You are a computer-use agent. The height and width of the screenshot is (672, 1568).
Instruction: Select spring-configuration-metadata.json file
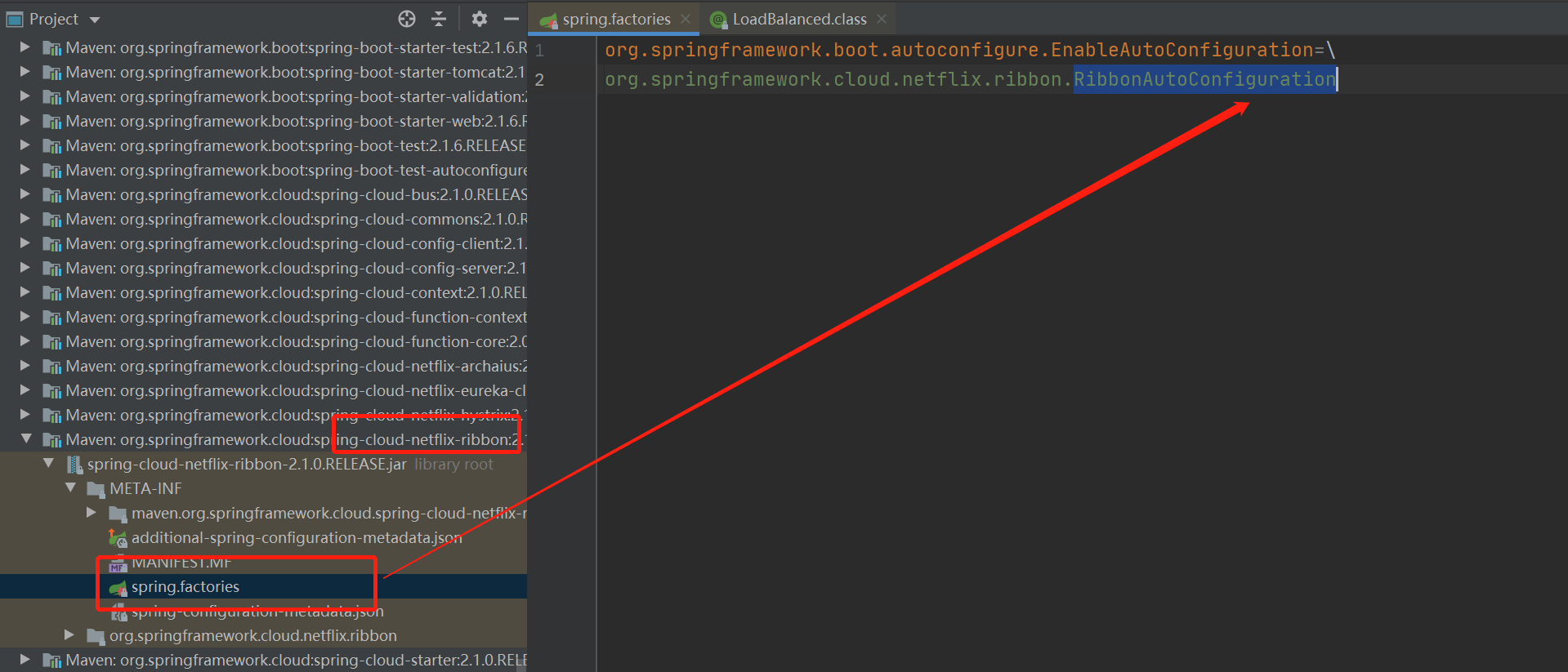(x=263, y=611)
